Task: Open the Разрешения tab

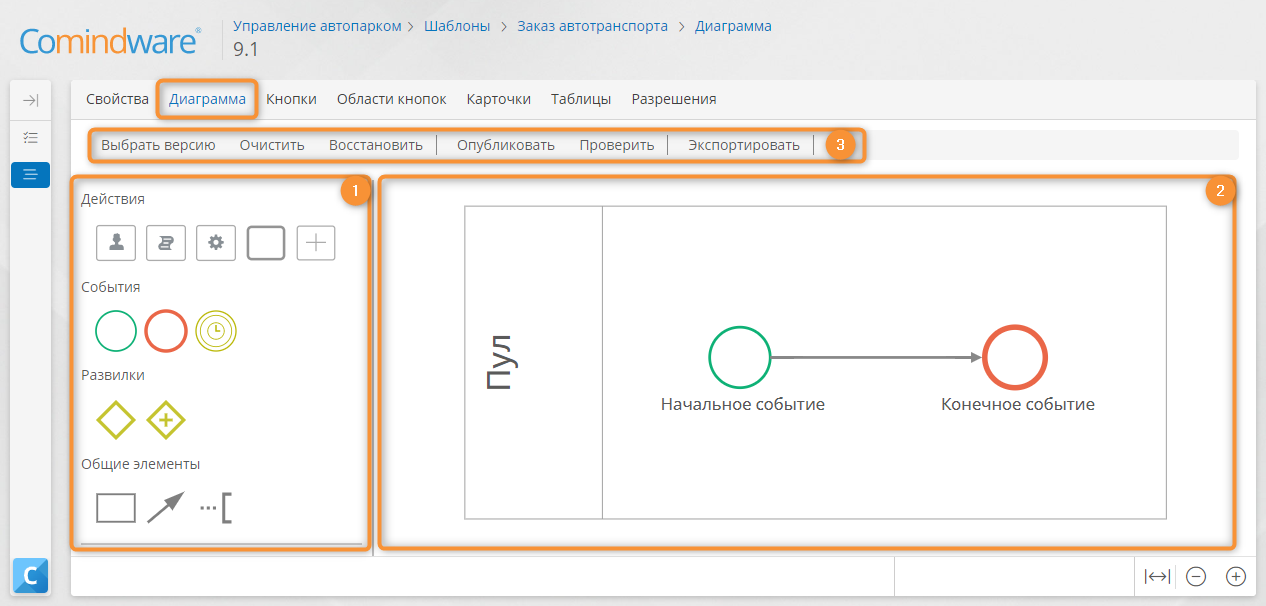Action: [x=674, y=99]
